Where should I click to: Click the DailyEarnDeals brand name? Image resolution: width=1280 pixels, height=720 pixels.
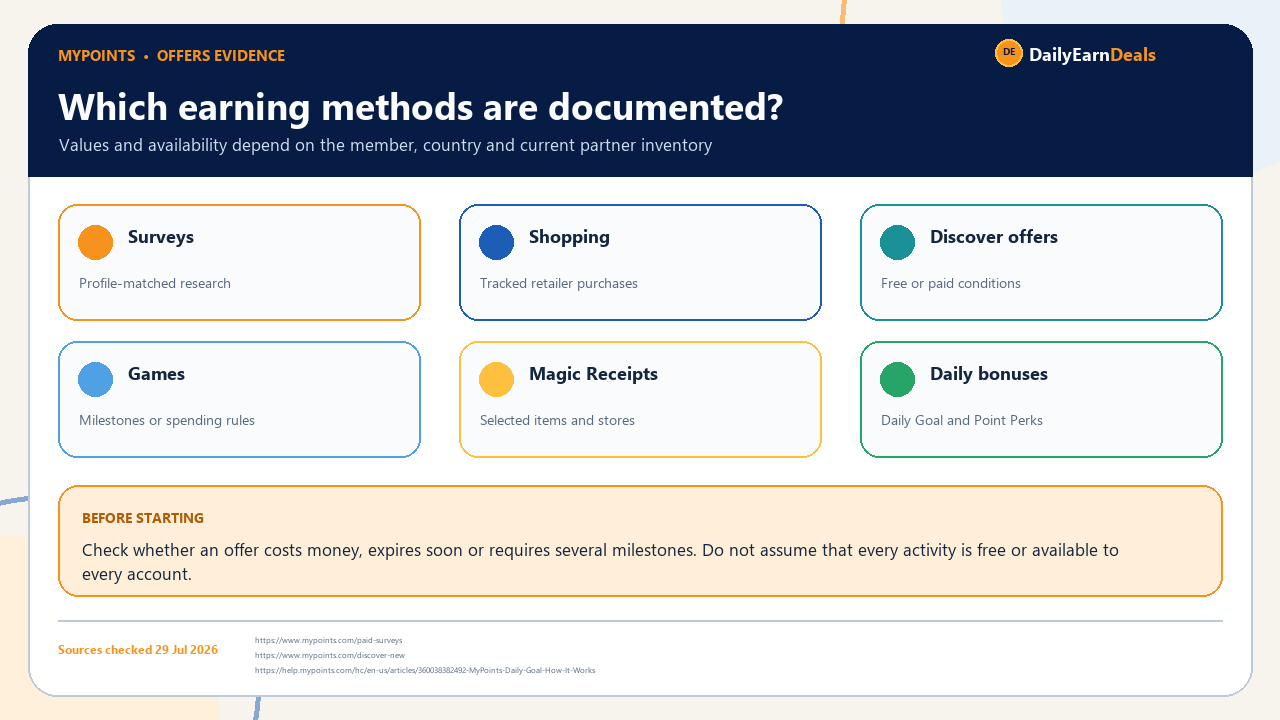click(1092, 55)
